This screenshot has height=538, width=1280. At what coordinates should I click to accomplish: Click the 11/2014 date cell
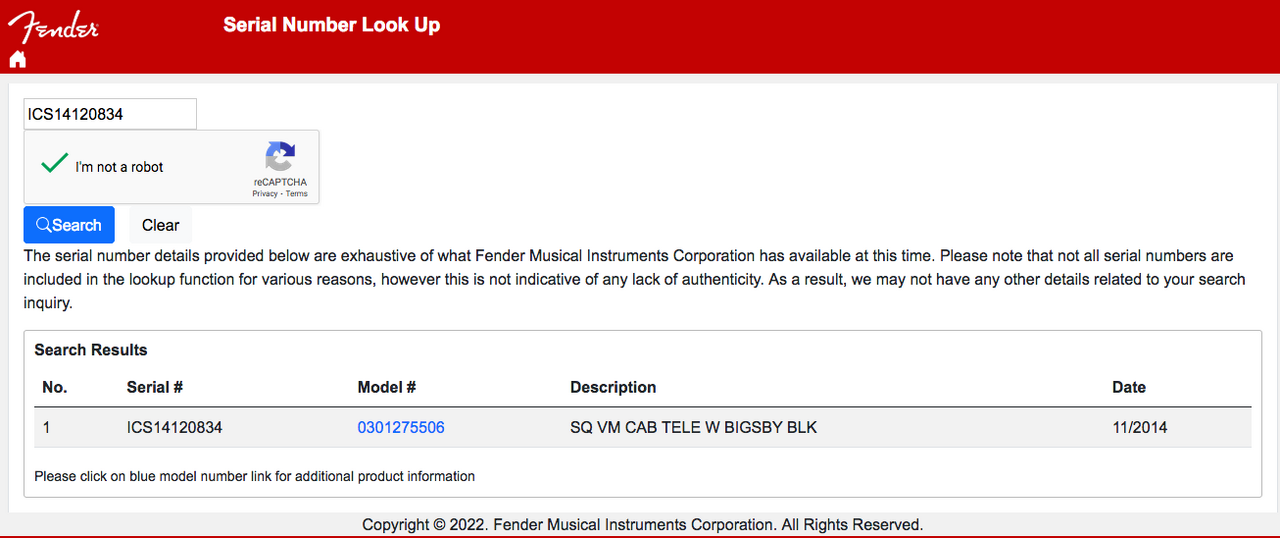point(1139,428)
